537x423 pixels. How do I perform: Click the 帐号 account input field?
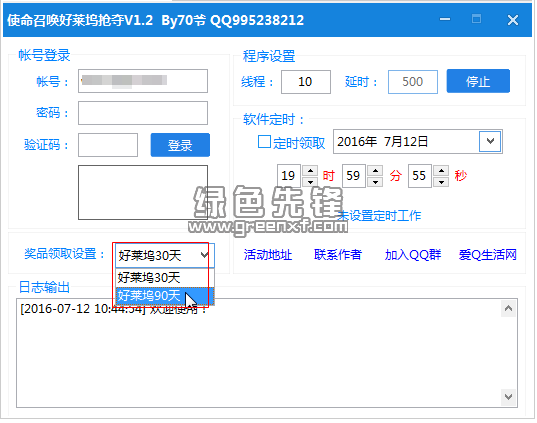143,81
